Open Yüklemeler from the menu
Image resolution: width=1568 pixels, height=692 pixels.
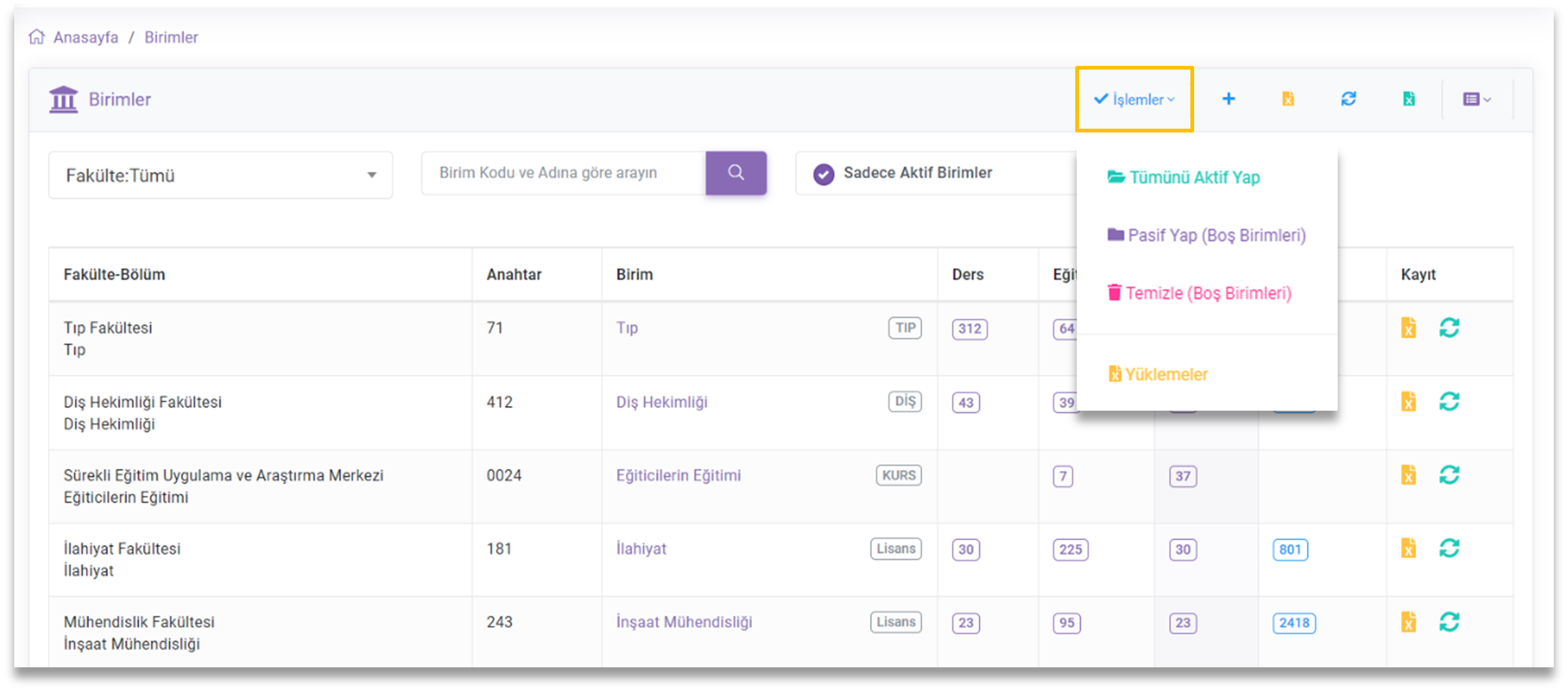pos(1166,374)
